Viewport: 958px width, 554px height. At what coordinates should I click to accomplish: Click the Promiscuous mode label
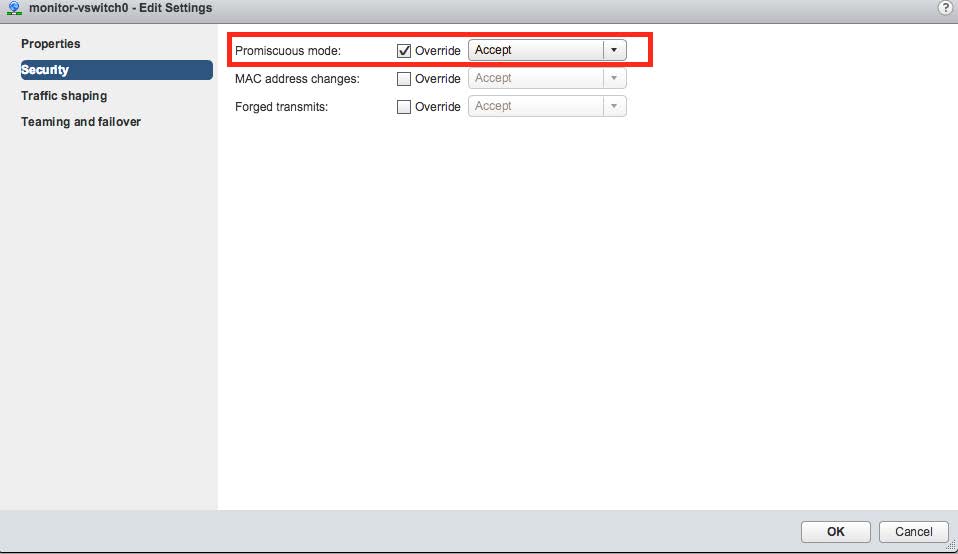[288, 51]
